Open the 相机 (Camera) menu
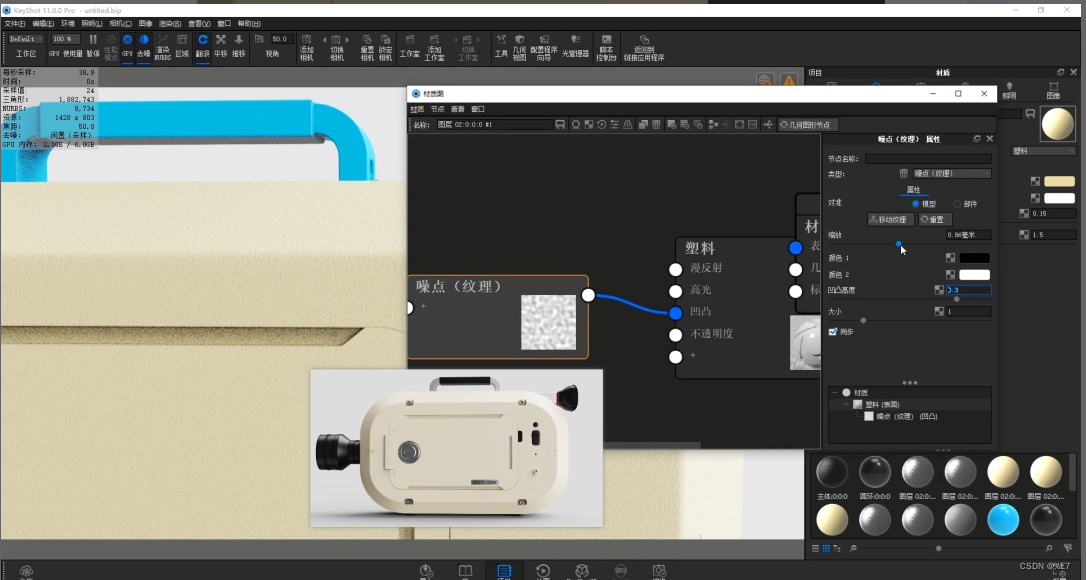The width and height of the screenshot is (1086, 580). click(121, 24)
